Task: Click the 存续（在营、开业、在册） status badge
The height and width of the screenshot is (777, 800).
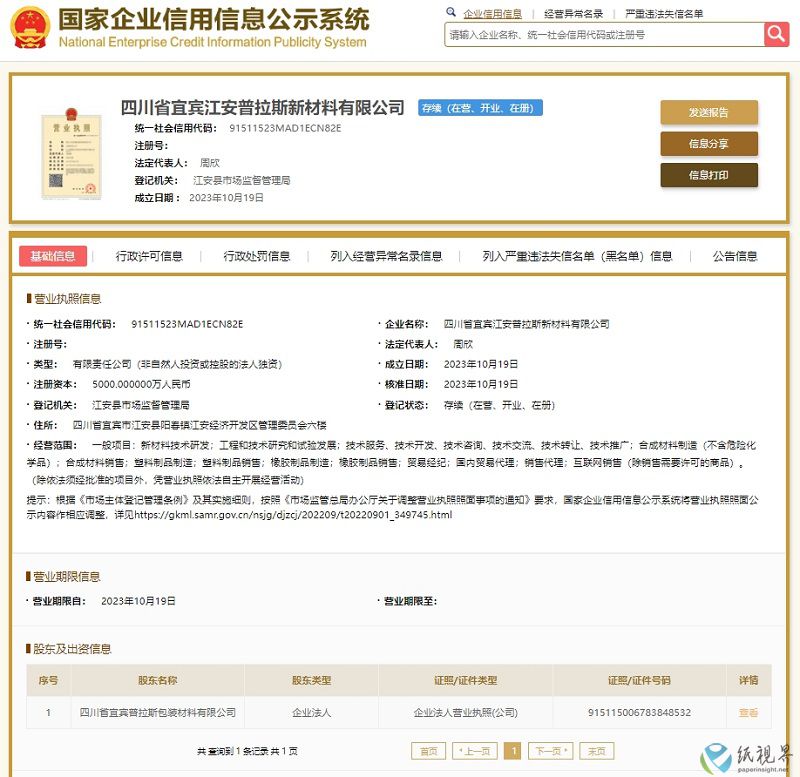Action: point(480,108)
